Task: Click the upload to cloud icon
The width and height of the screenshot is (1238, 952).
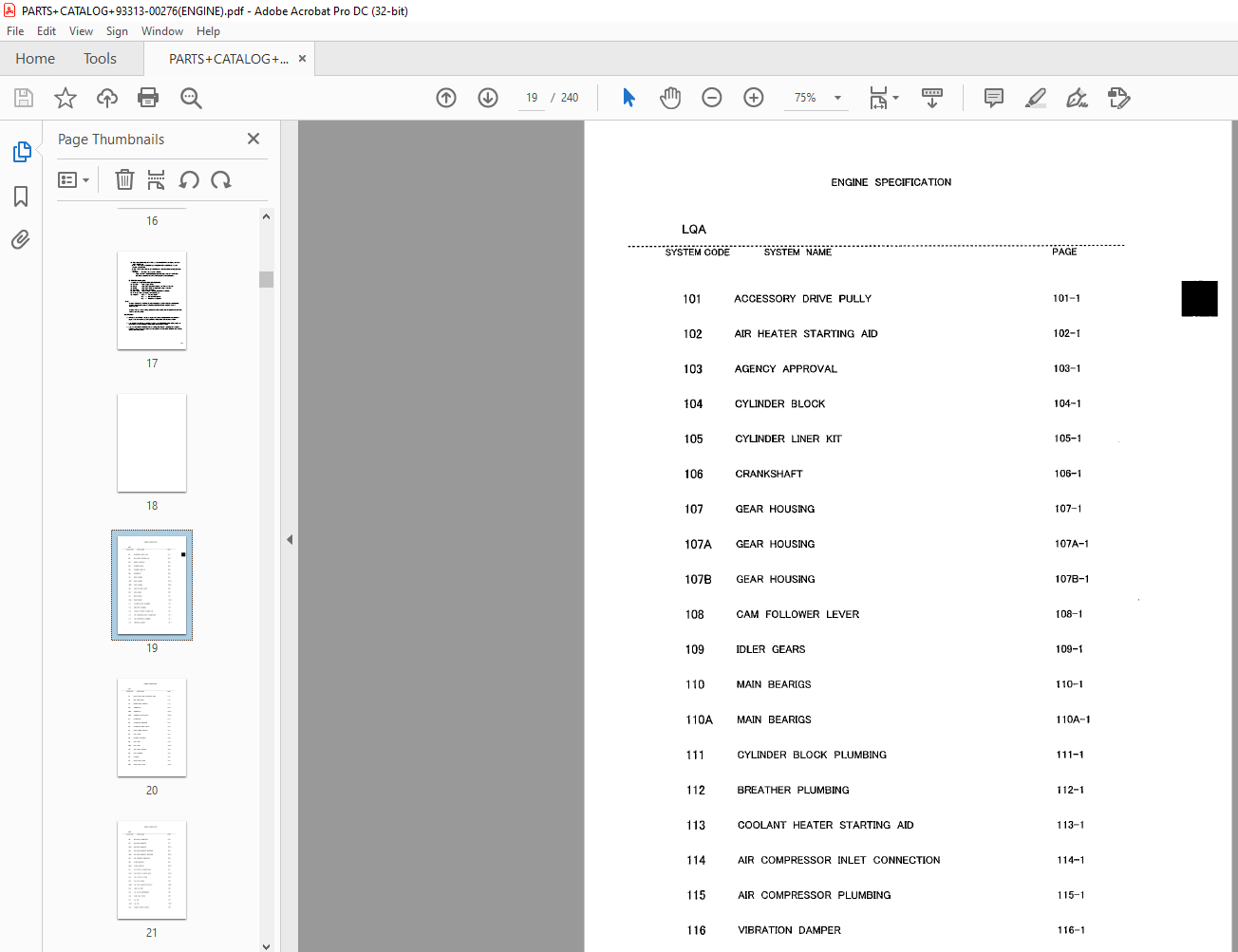Action: pos(107,98)
